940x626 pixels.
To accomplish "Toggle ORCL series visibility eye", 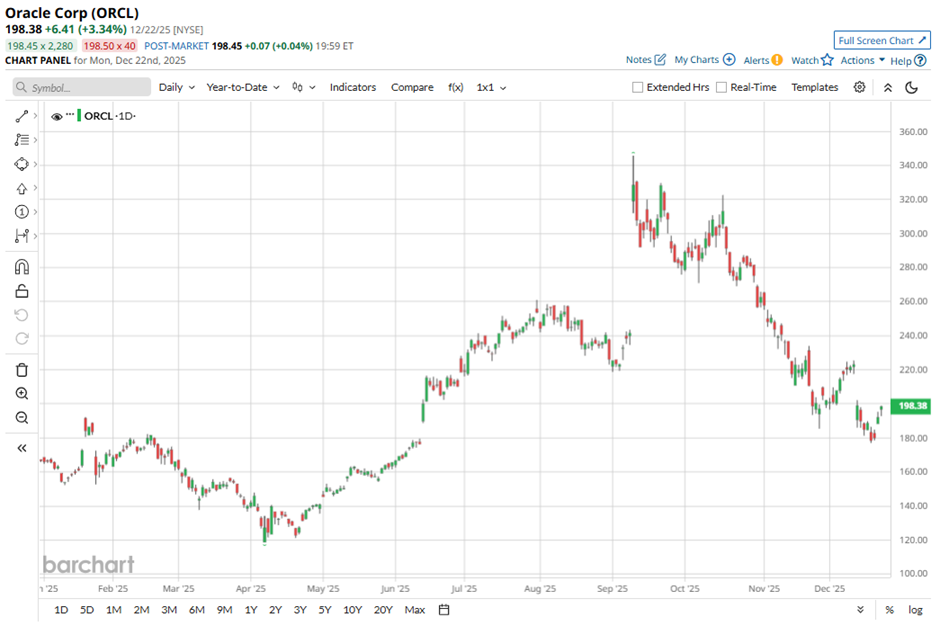I will (56, 116).
